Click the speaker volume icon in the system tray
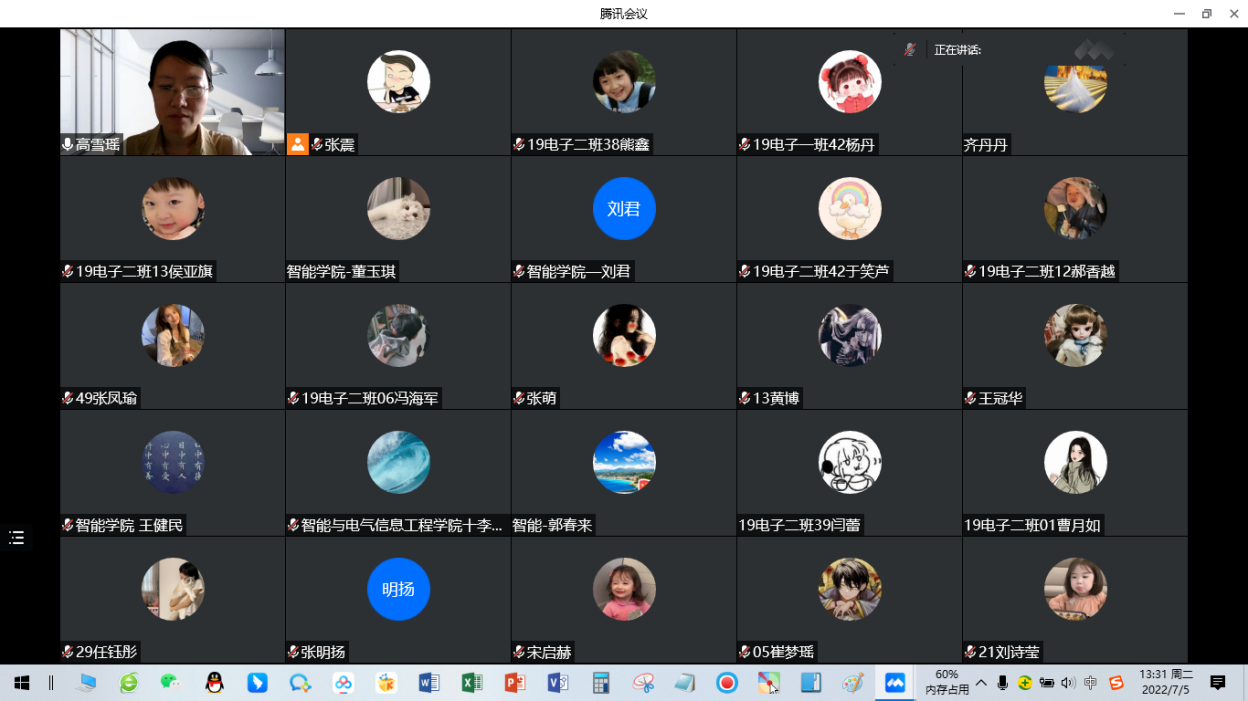Viewport: 1248px width, 701px height. (1068, 683)
